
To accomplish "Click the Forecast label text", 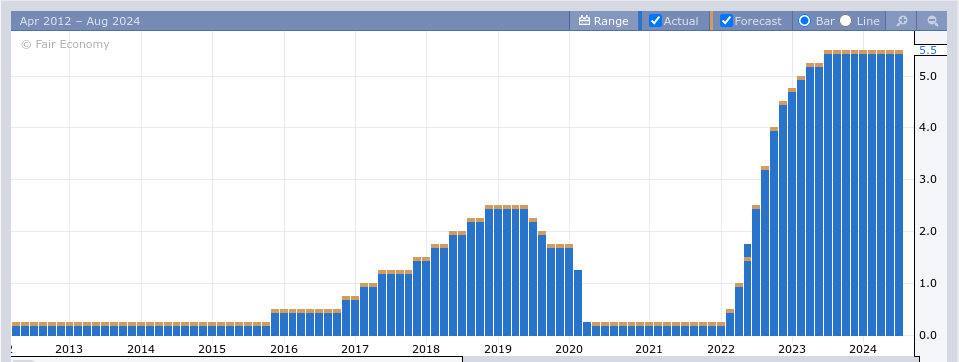I will tap(758, 21).
